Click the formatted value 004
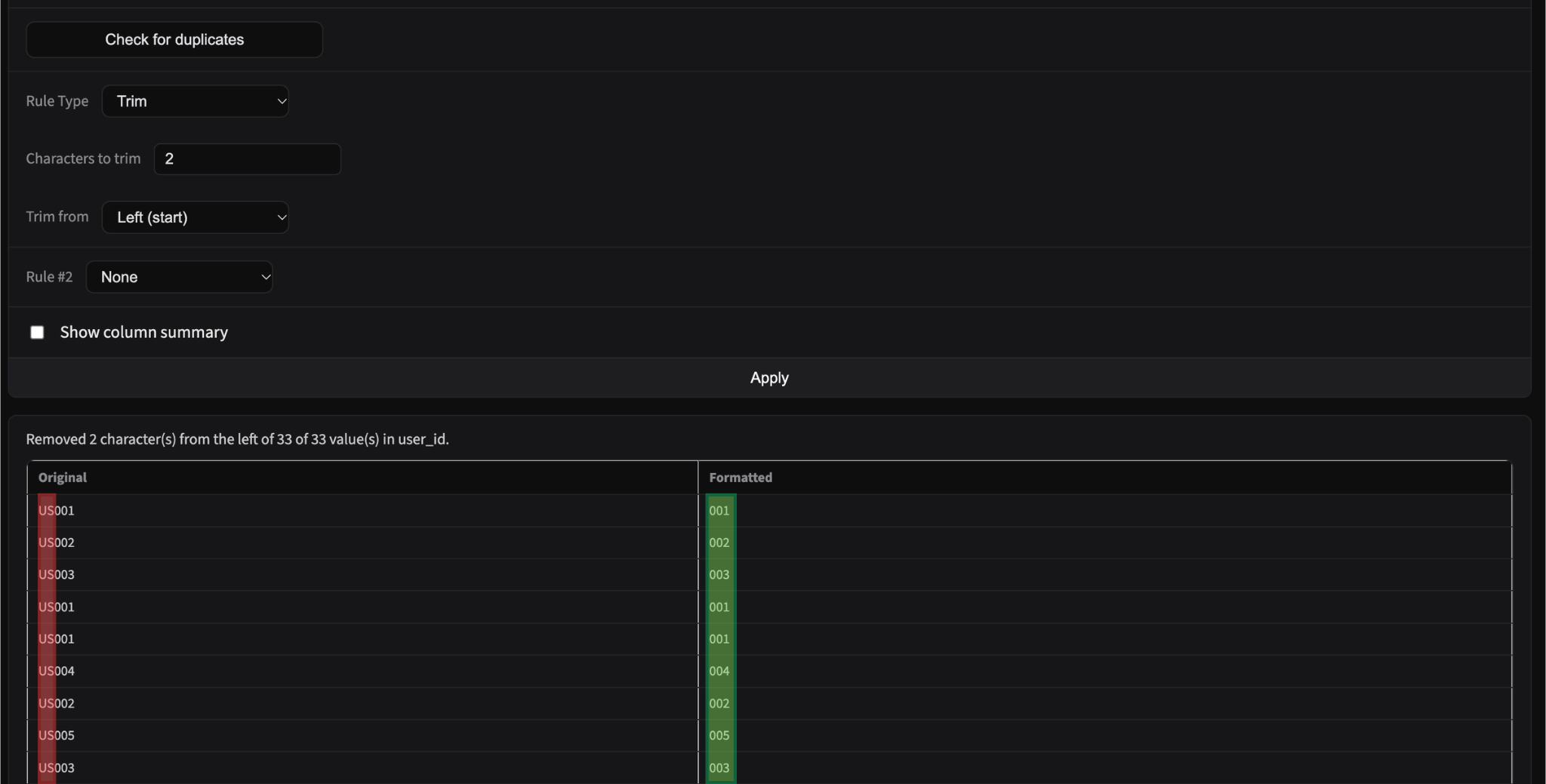This screenshot has width=1546, height=784. (719, 671)
